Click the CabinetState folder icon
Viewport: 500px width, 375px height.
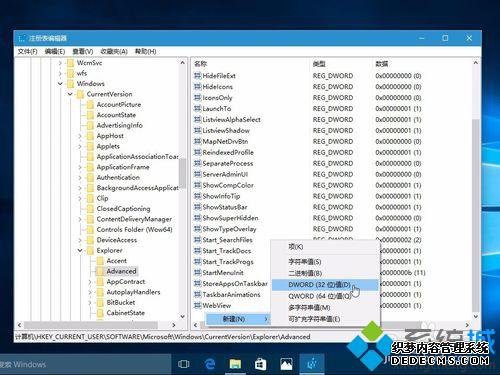coord(100,313)
